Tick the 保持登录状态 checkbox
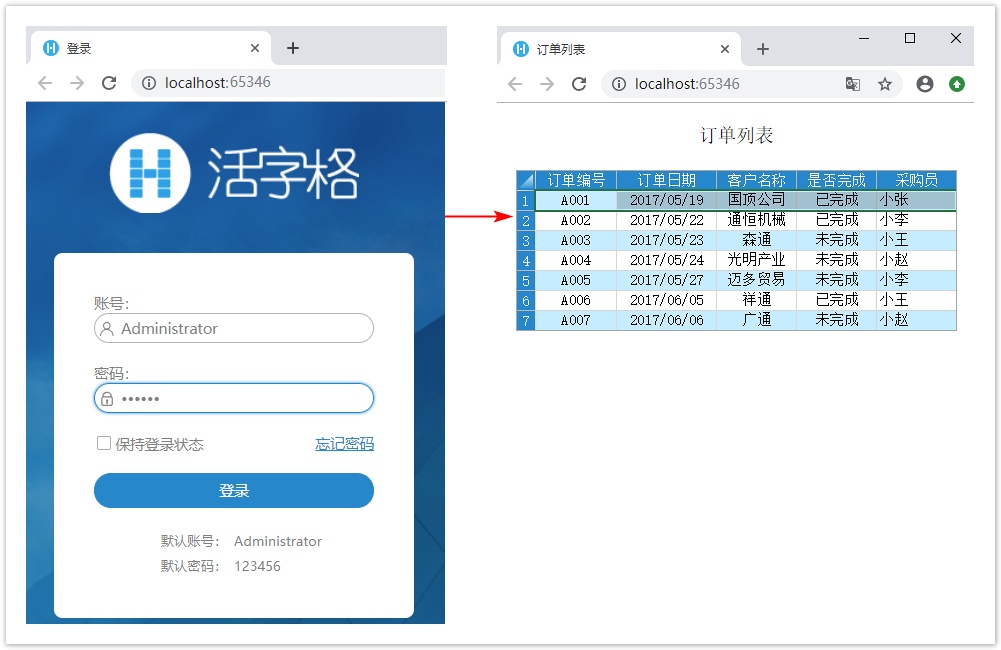Viewport: 1001px width, 650px height. pos(103,443)
